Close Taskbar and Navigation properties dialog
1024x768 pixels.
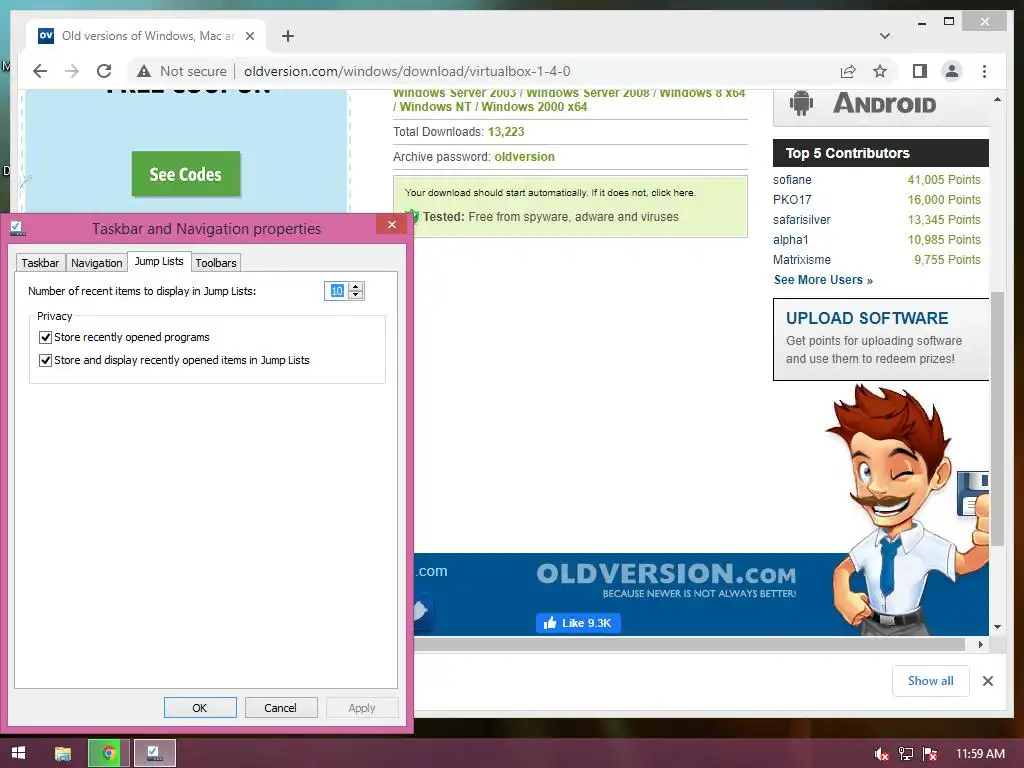[391, 224]
